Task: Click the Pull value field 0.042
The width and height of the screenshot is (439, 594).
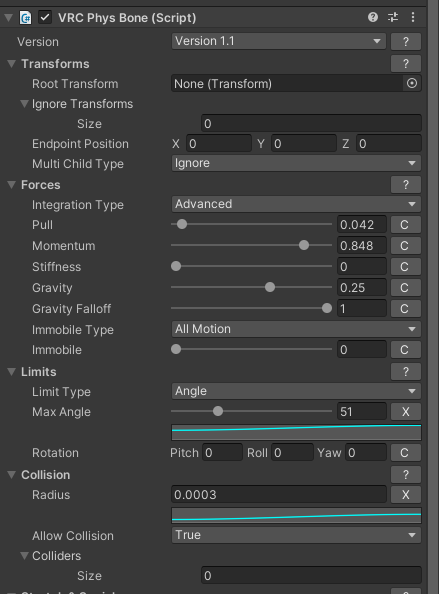Action: [x=362, y=225]
